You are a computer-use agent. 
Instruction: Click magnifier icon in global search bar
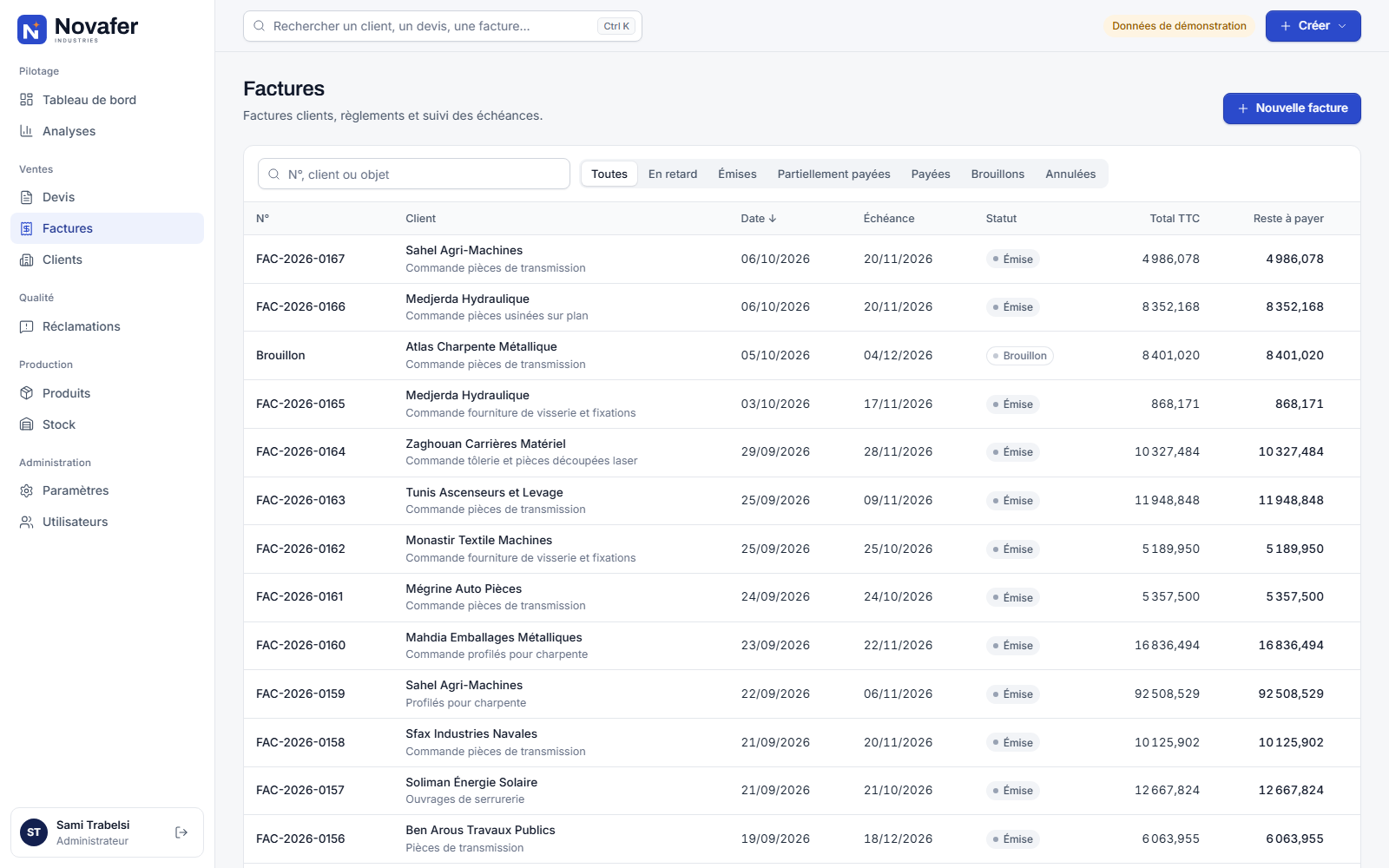(x=259, y=26)
